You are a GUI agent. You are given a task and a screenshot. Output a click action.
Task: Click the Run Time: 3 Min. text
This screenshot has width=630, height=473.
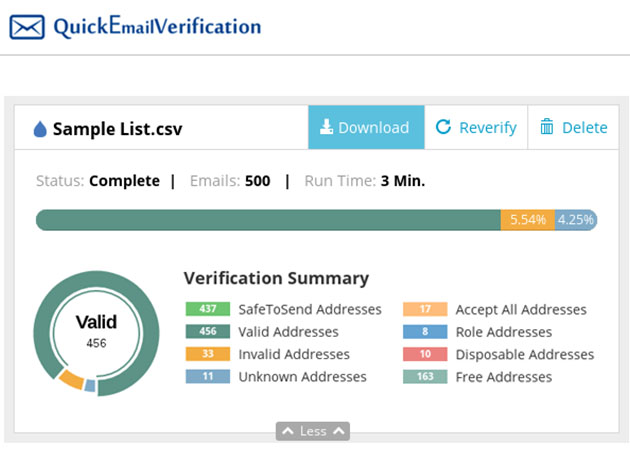point(365,181)
